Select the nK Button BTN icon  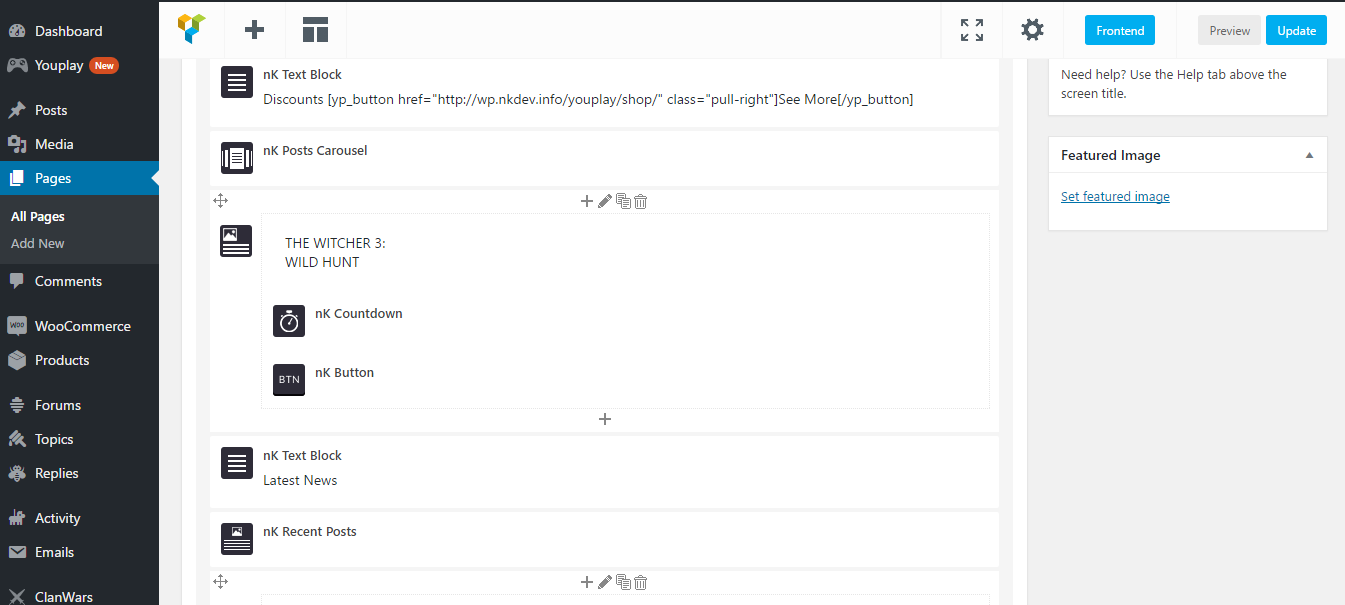pos(289,380)
